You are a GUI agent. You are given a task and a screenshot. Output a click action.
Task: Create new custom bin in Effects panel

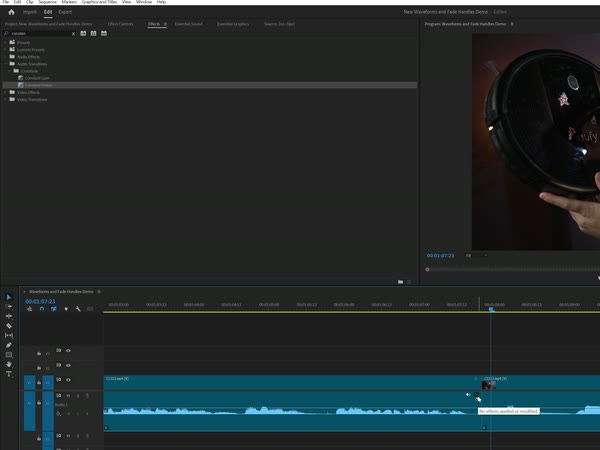click(x=400, y=282)
